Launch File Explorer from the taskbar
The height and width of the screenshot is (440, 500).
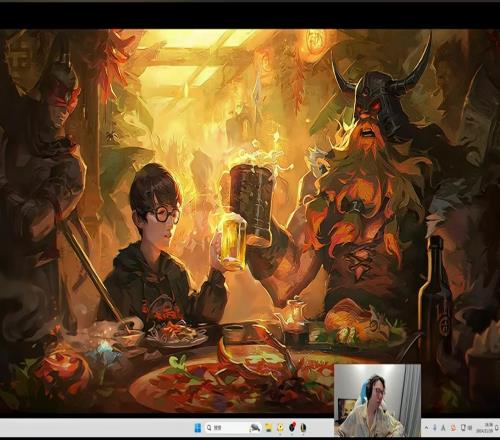pyautogui.click(x=269, y=428)
